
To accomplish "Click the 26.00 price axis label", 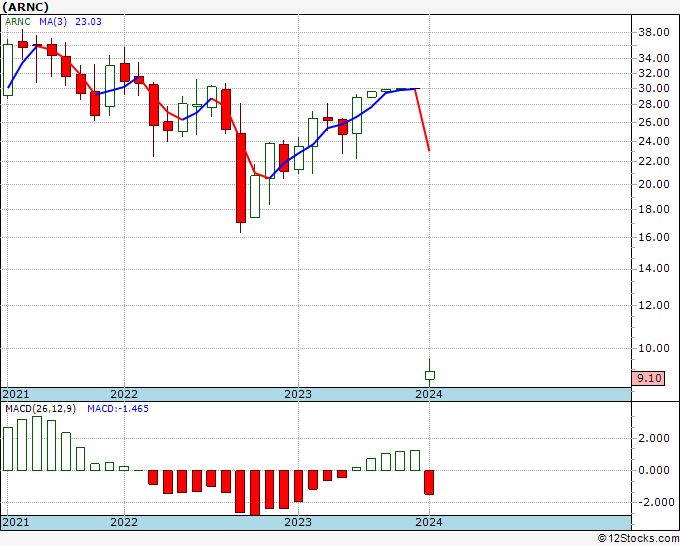I will pyautogui.click(x=654, y=122).
